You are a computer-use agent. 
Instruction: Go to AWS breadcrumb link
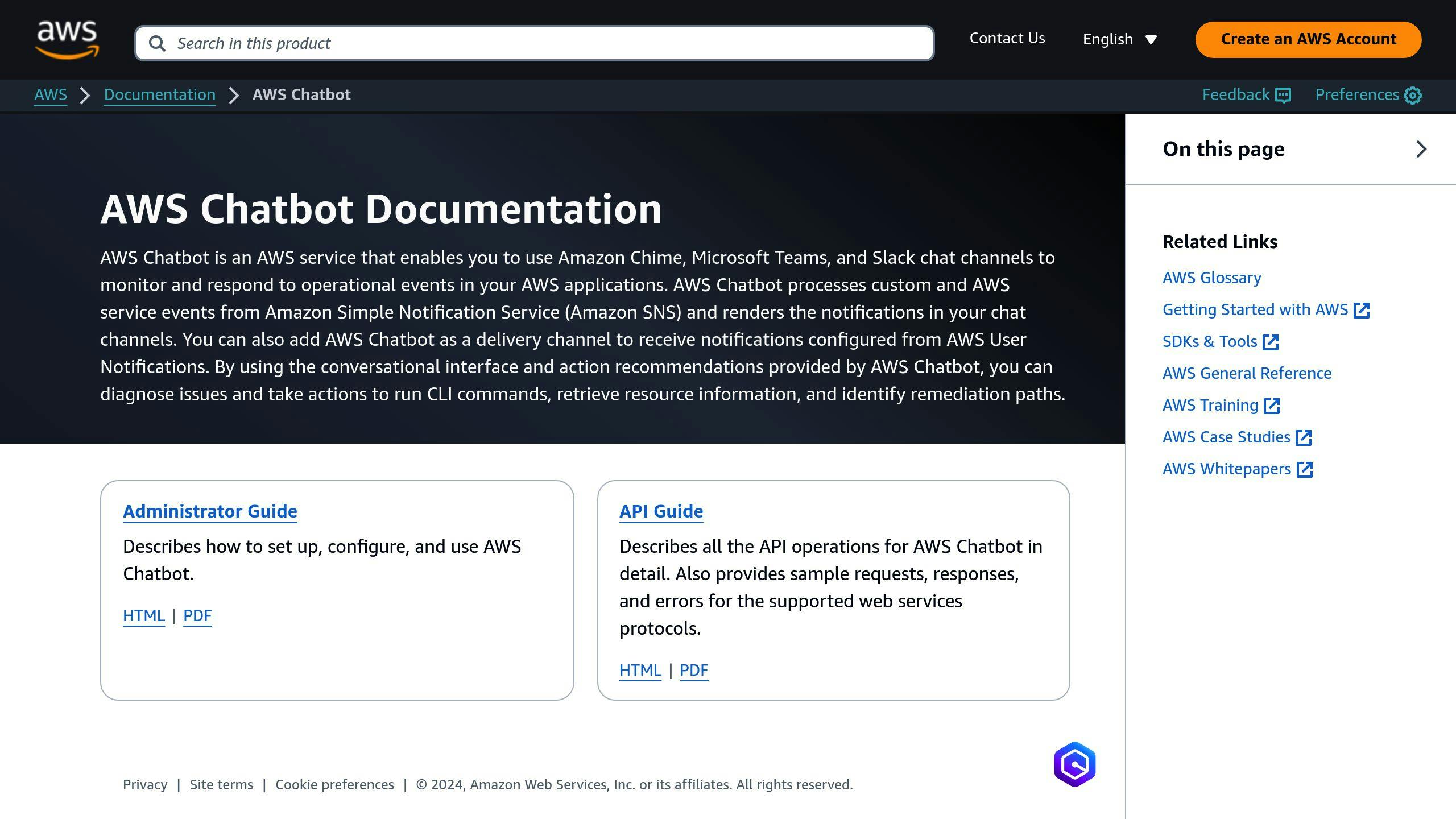[x=51, y=95]
